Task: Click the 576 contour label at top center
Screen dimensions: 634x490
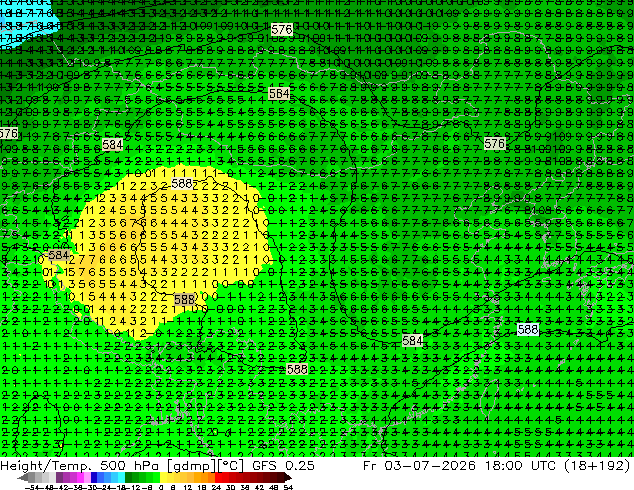Action: click(x=282, y=30)
